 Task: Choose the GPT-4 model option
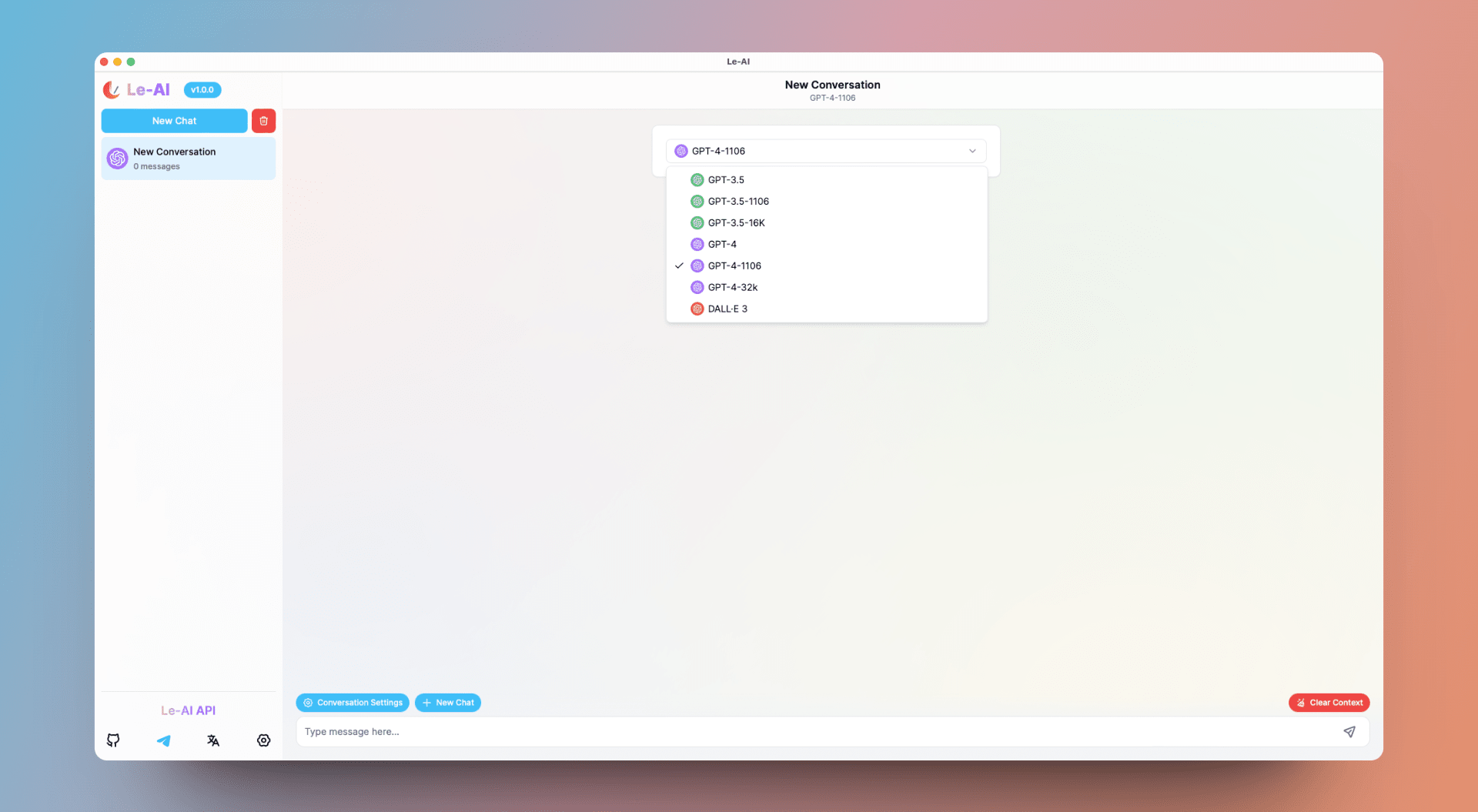coord(827,245)
